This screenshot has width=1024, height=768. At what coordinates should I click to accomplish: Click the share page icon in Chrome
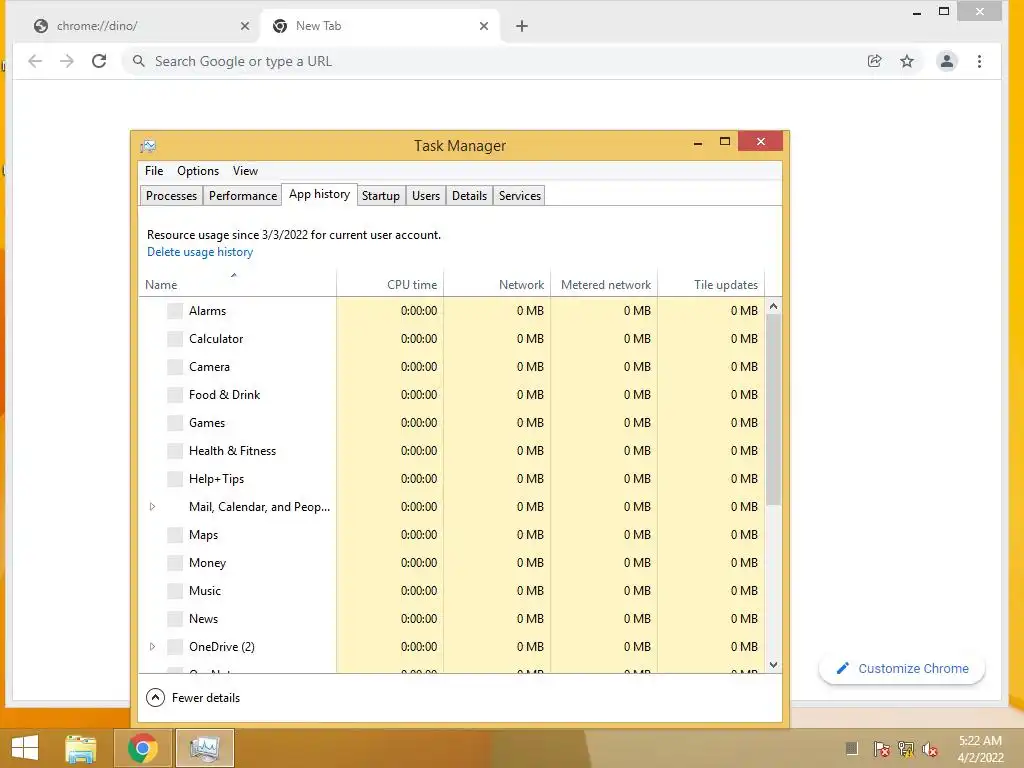(x=874, y=61)
